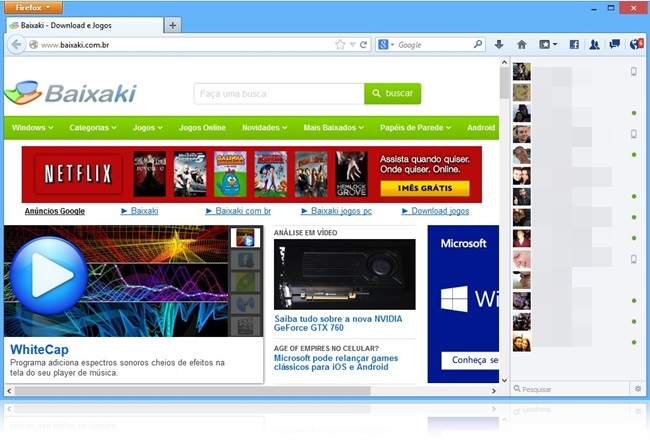Image resolution: width=650 pixels, height=440 pixels.
Task: Expand the Papéis de Parede menu
Action: (415, 128)
